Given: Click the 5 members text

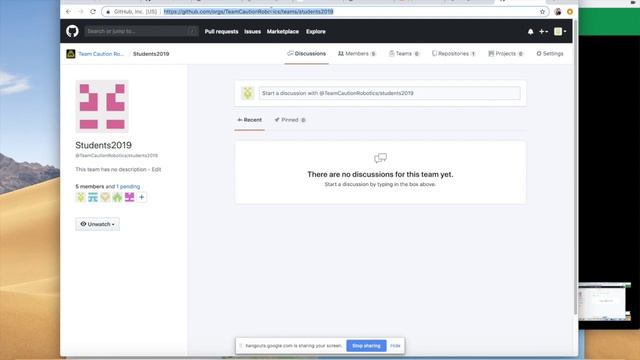Looking at the screenshot, I should (x=90, y=187).
